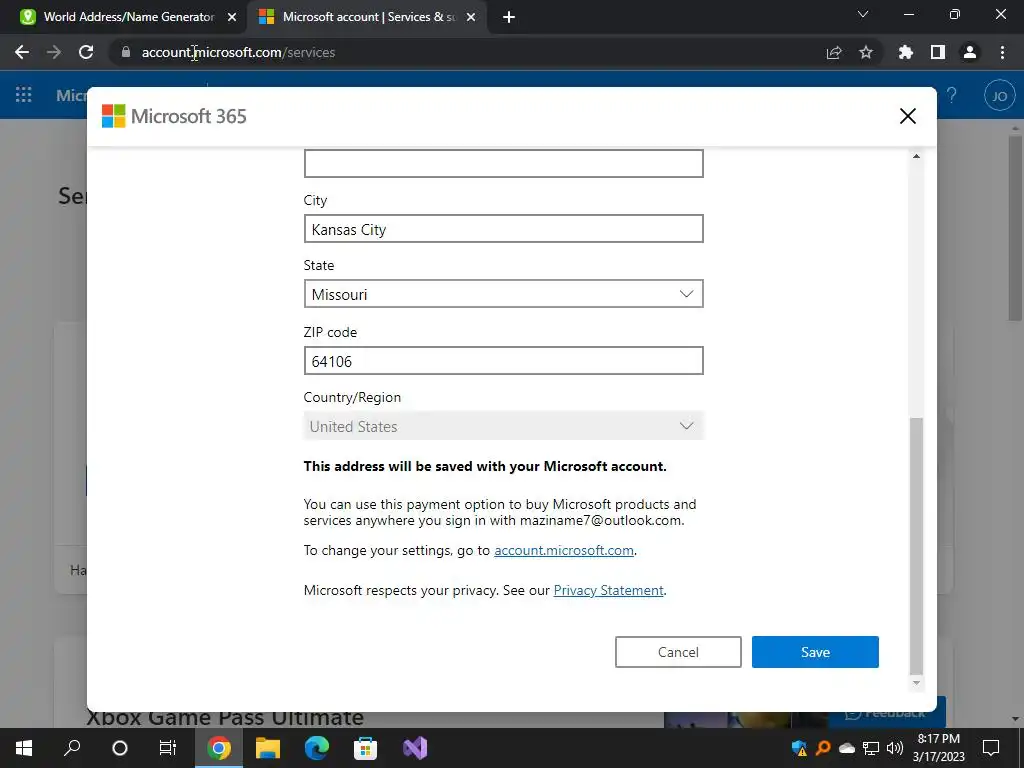Click the Cancel button
Viewport: 1024px width, 768px height.
[678, 652]
